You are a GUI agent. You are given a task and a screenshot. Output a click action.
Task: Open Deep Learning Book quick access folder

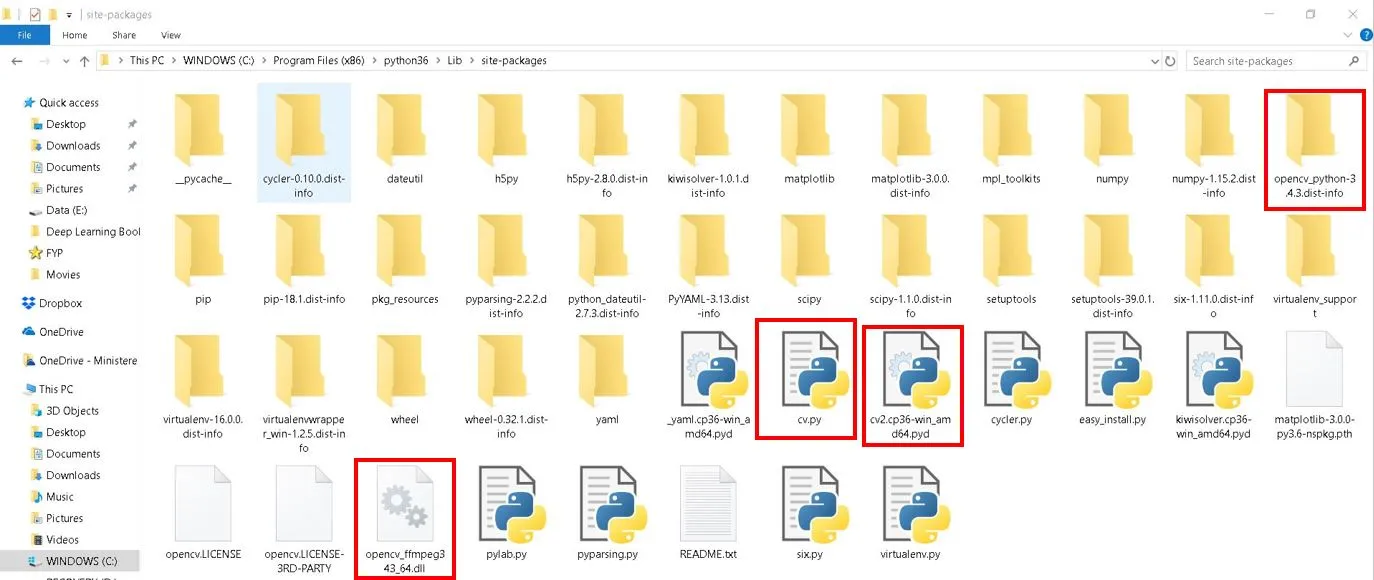pos(85,232)
